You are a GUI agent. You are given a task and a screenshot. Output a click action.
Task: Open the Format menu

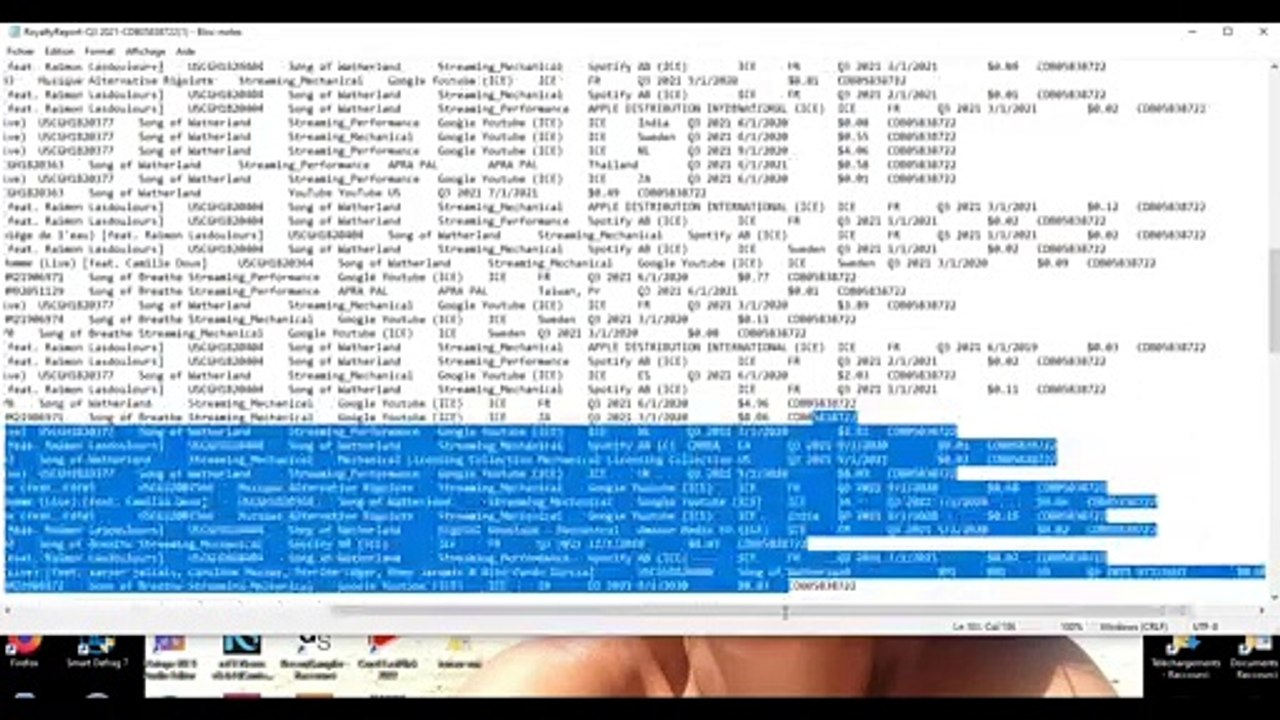click(x=99, y=51)
